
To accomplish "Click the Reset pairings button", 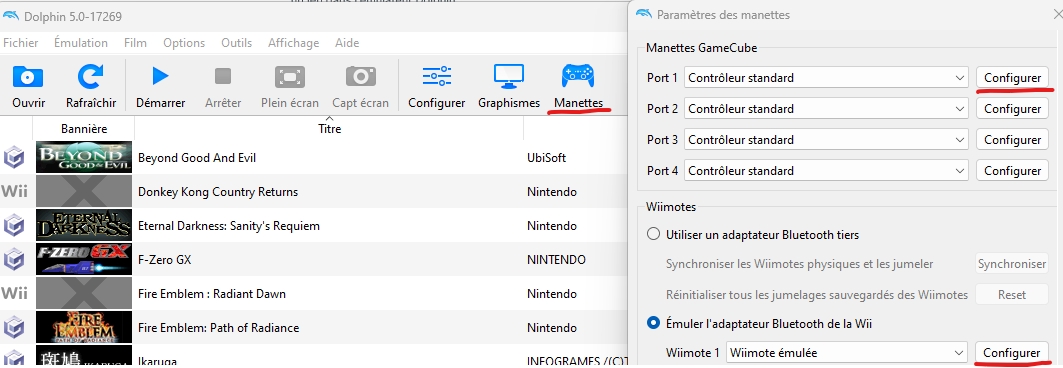I will [1012, 295].
